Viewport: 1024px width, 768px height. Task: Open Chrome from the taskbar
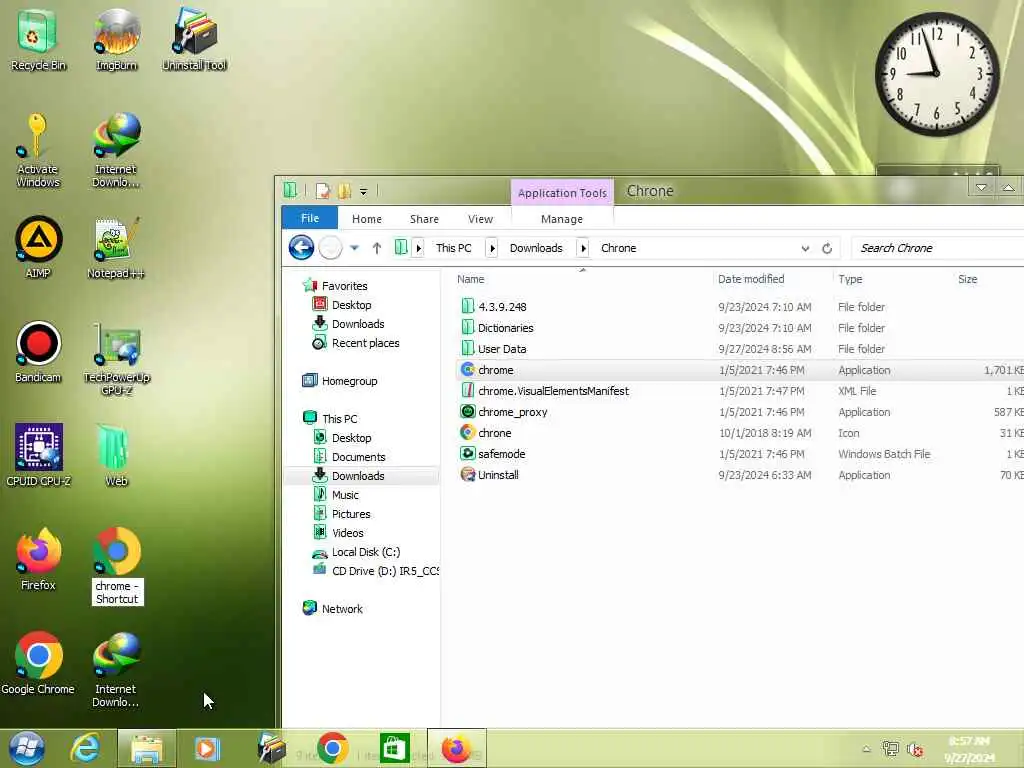[x=332, y=748]
